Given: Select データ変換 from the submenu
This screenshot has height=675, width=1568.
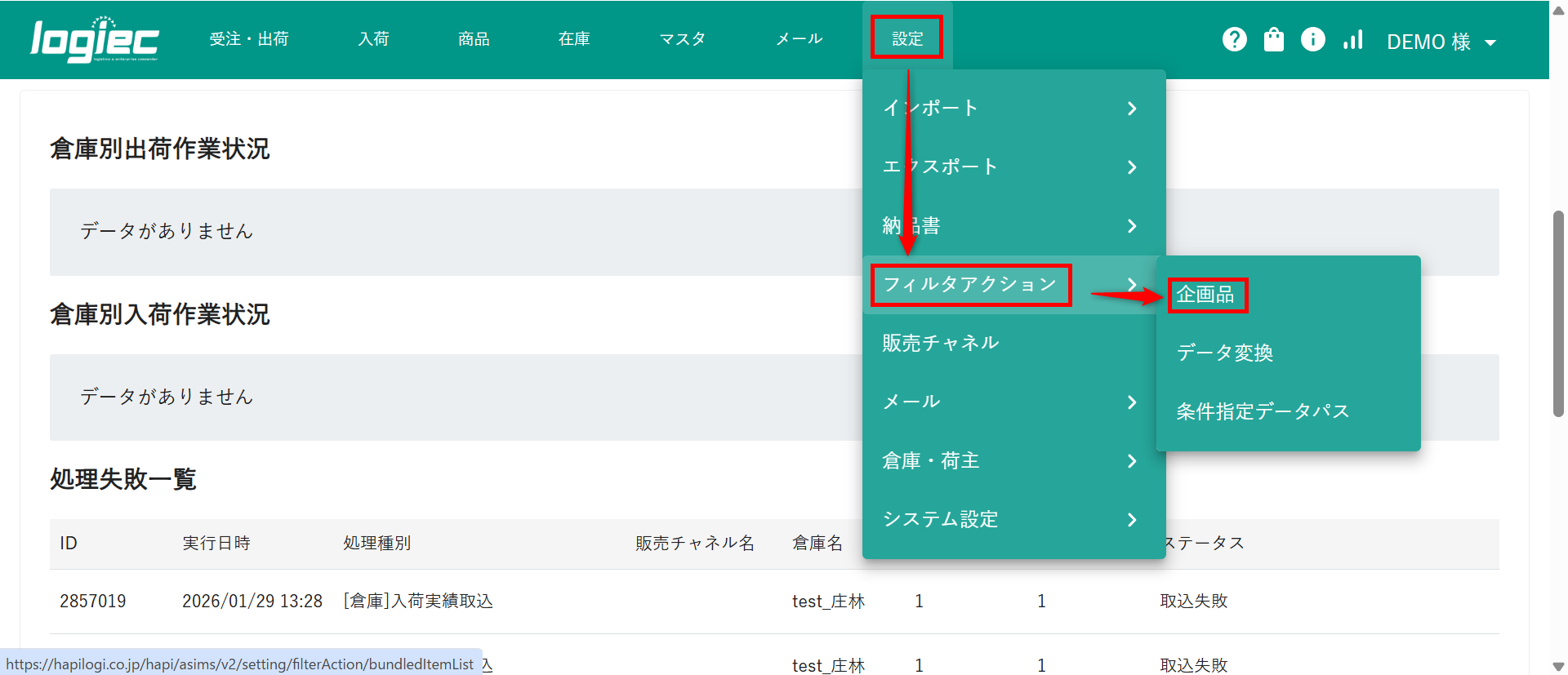Looking at the screenshot, I should click(x=1224, y=353).
